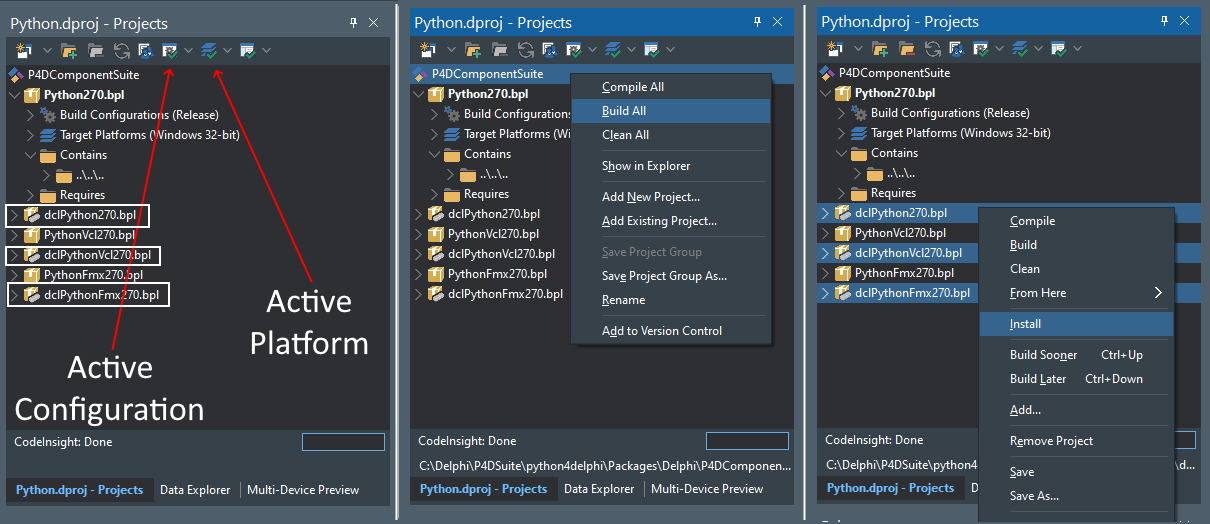Select dclPythonVcl270.bpl in left panel

tap(97, 255)
